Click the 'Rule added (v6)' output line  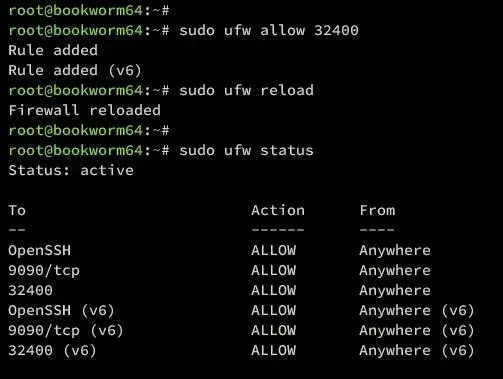click(75, 70)
